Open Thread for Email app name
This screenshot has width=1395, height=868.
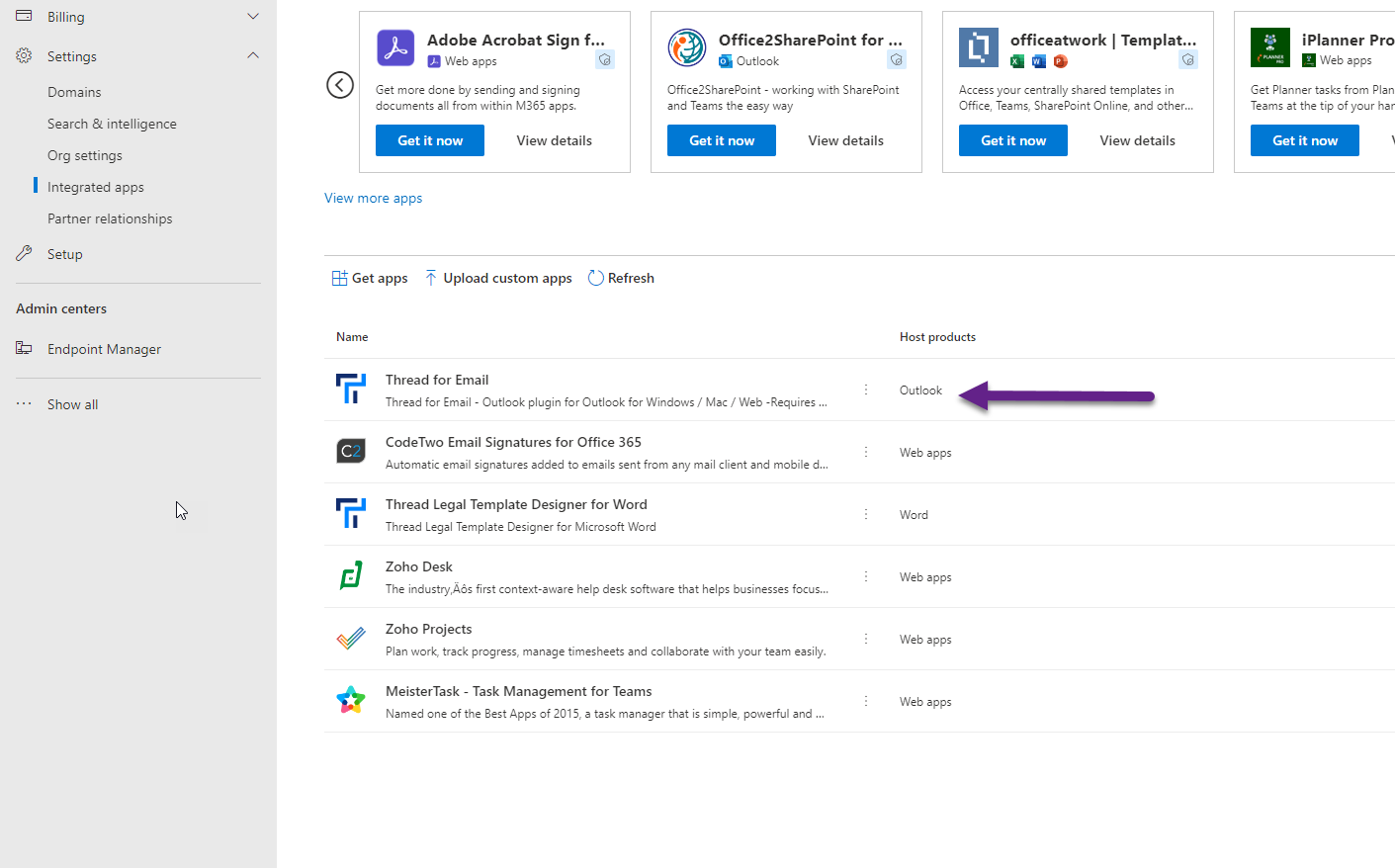pyautogui.click(x=437, y=380)
